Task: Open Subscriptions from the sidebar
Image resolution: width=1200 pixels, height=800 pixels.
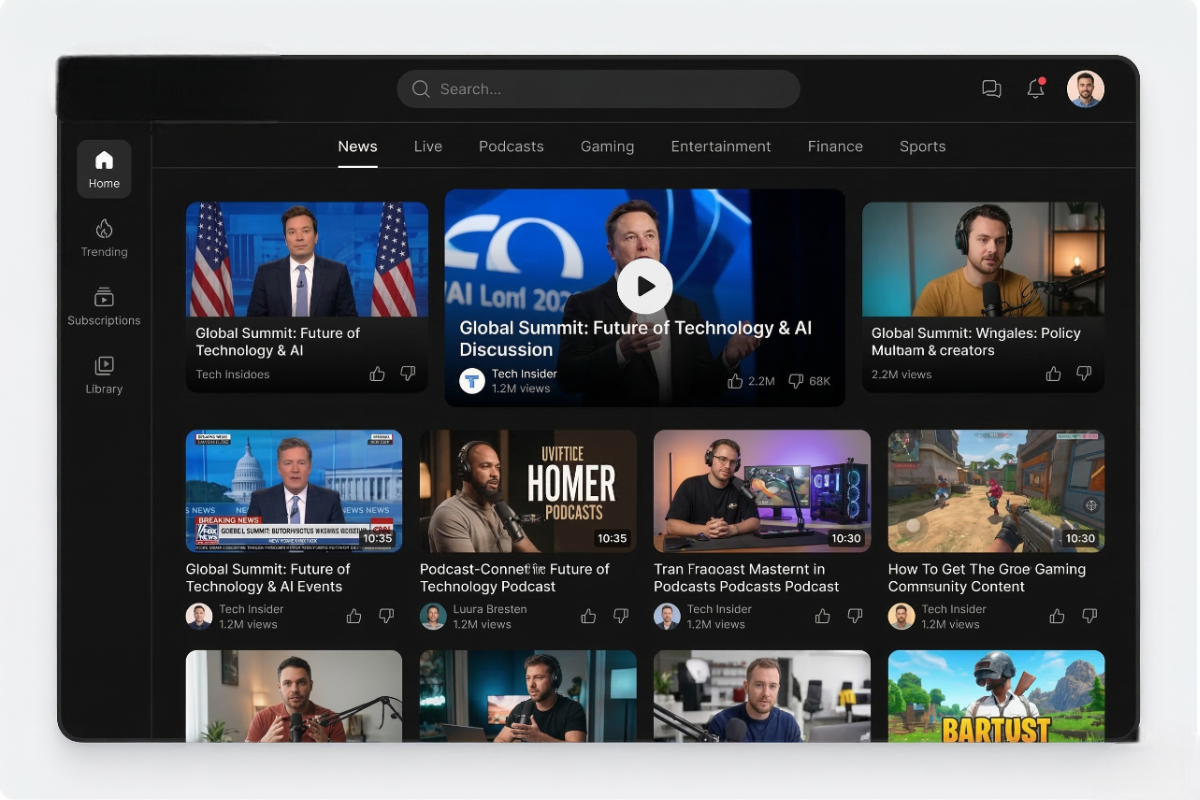Action: pos(104,306)
